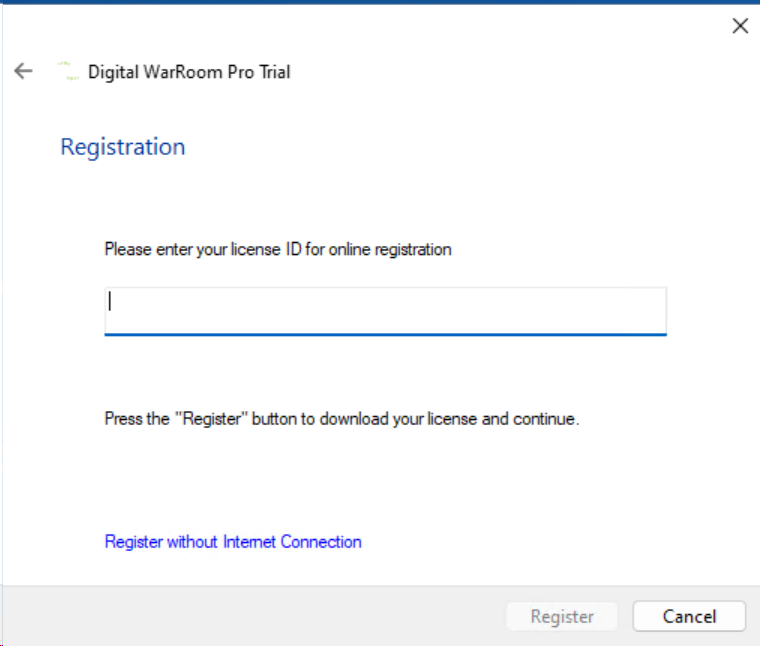Focus the license ID text field
760x646 pixels.
point(385,311)
